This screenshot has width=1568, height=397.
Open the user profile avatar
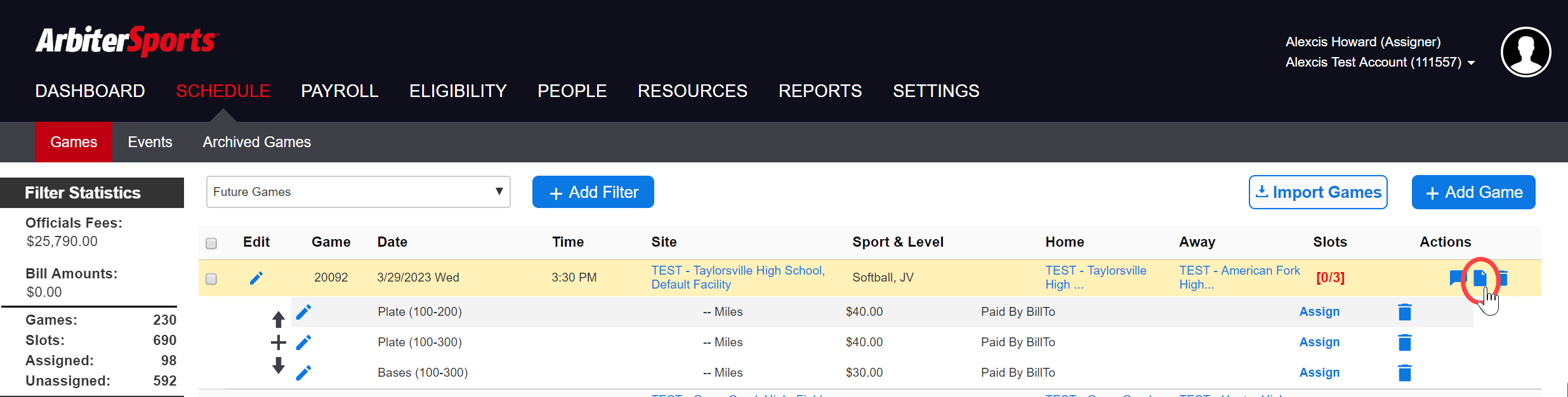[1525, 52]
